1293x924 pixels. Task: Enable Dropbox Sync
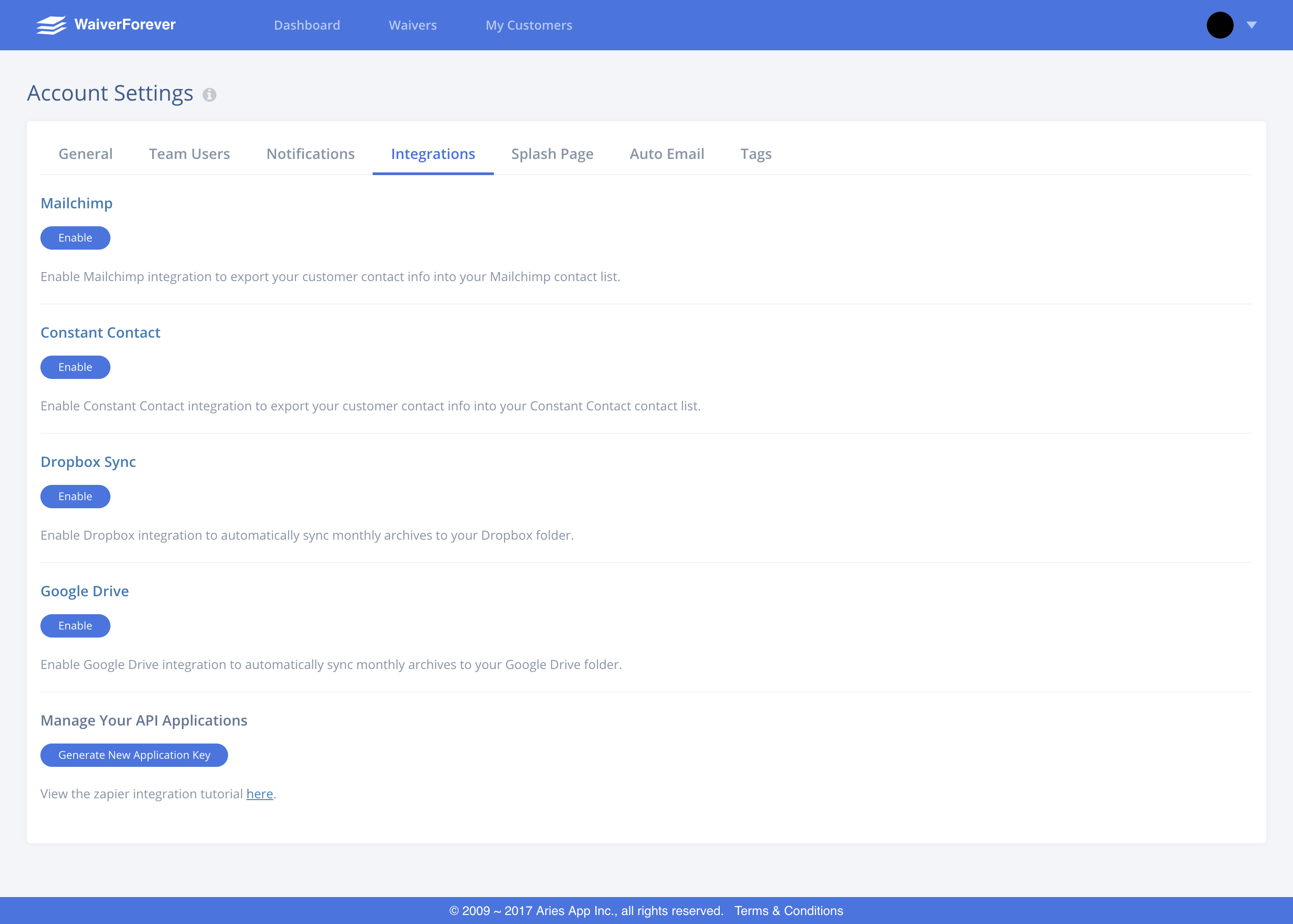75,496
